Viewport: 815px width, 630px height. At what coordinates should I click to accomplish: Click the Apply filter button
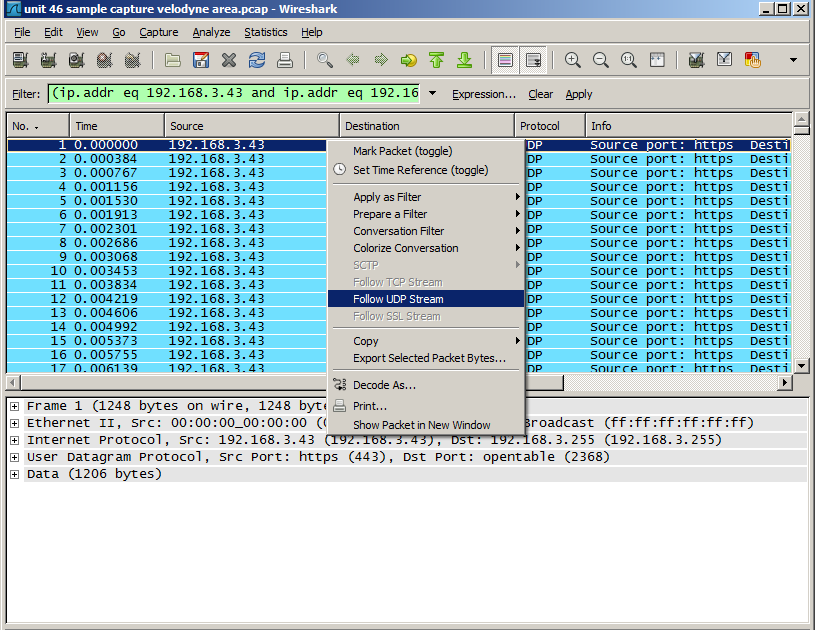point(579,94)
